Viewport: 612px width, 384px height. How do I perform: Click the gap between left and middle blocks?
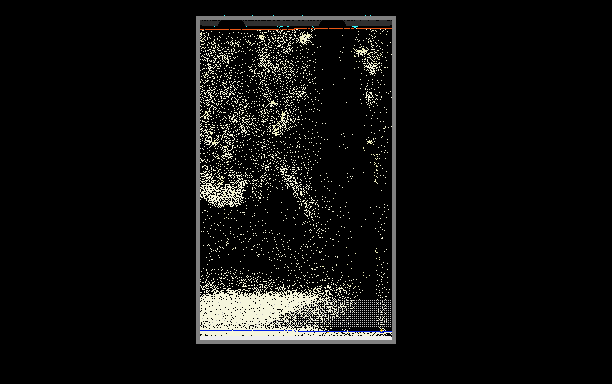point(231,23)
